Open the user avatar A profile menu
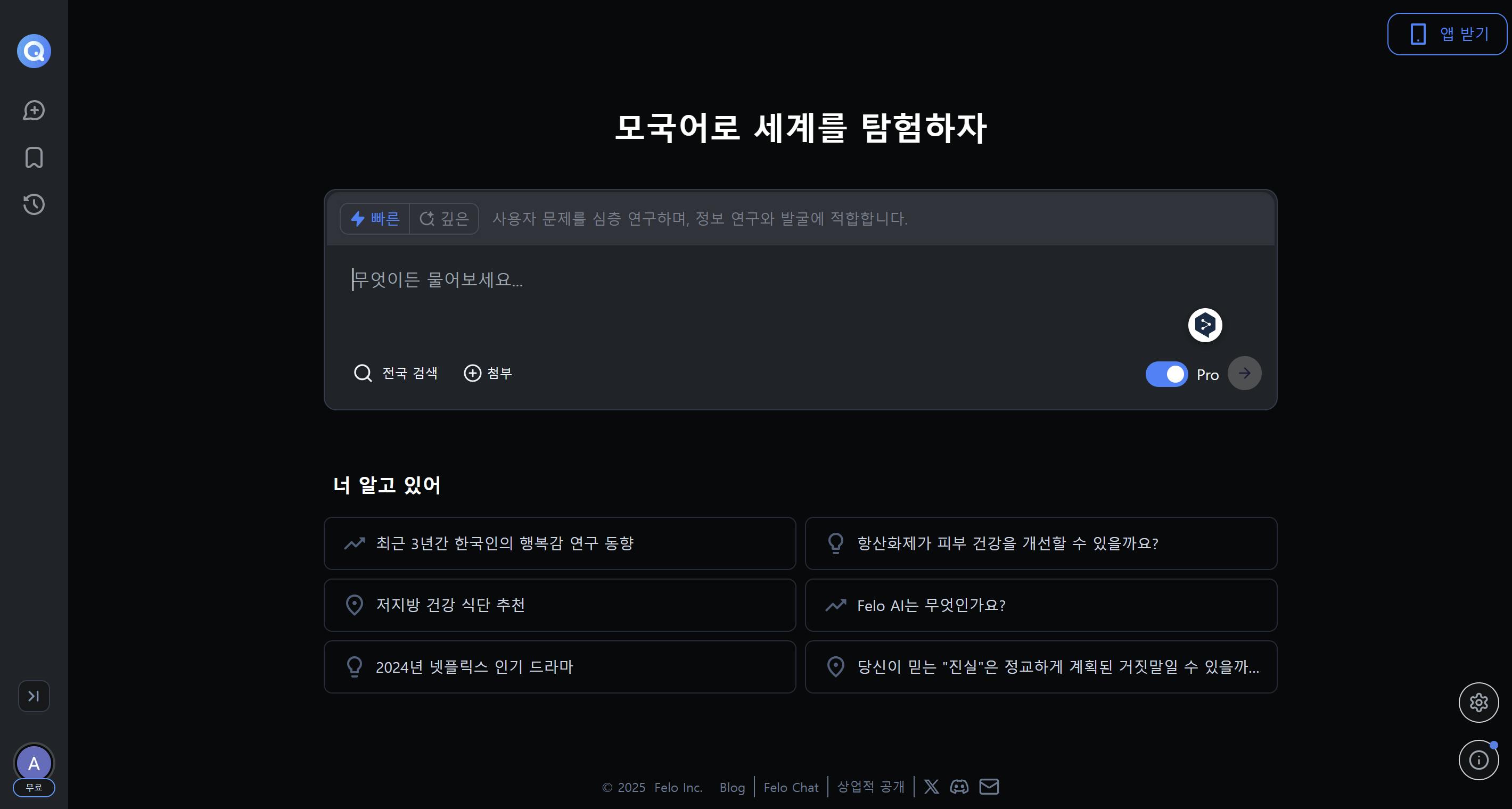The height and width of the screenshot is (809, 1512). pos(34,763)
